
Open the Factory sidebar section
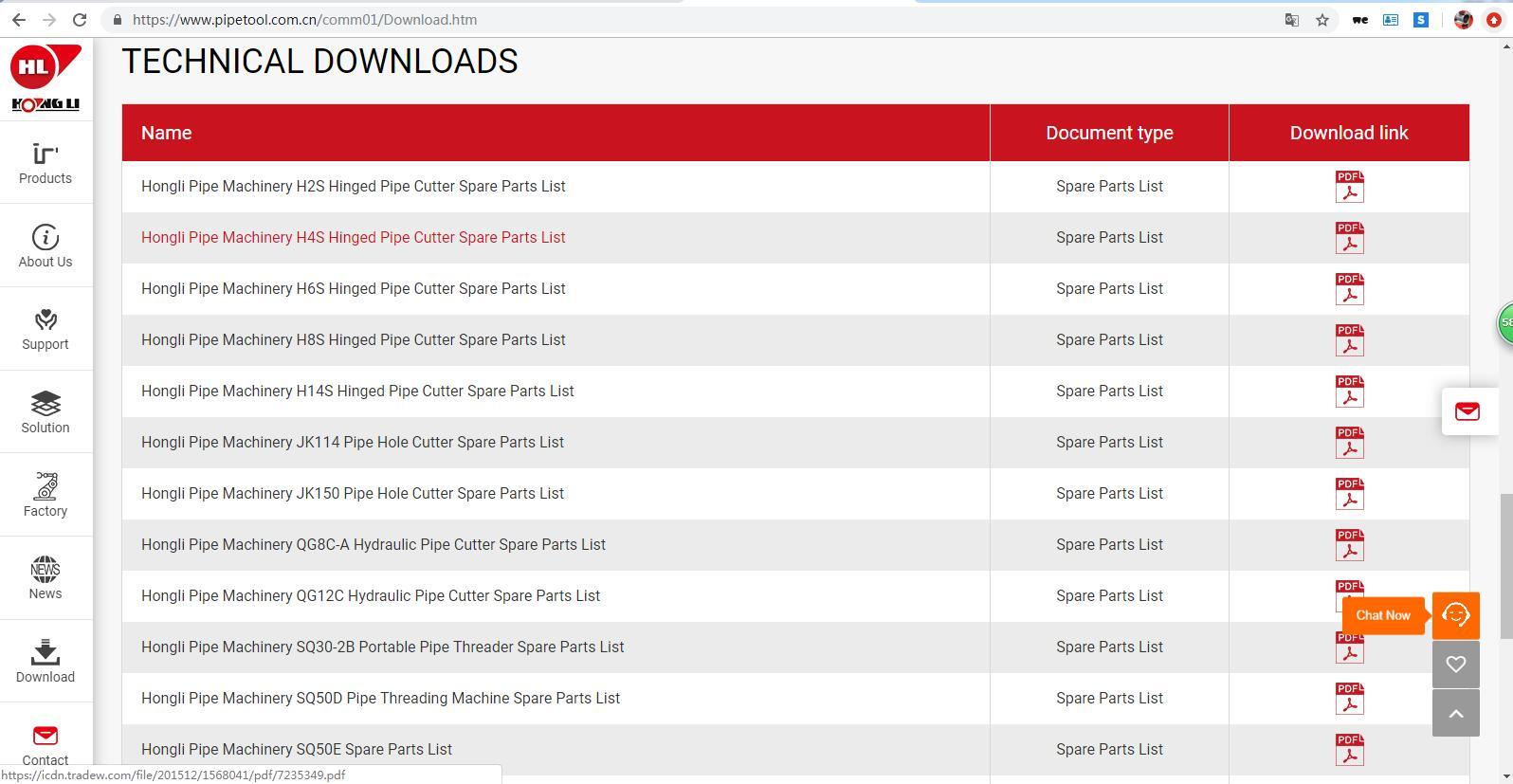coord(46,495)
